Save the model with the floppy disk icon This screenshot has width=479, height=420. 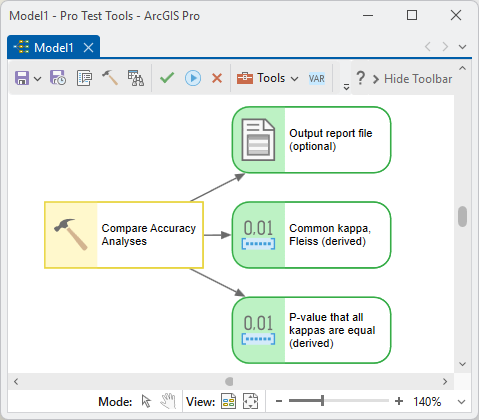pyautogui.click(x=22, y=78)
